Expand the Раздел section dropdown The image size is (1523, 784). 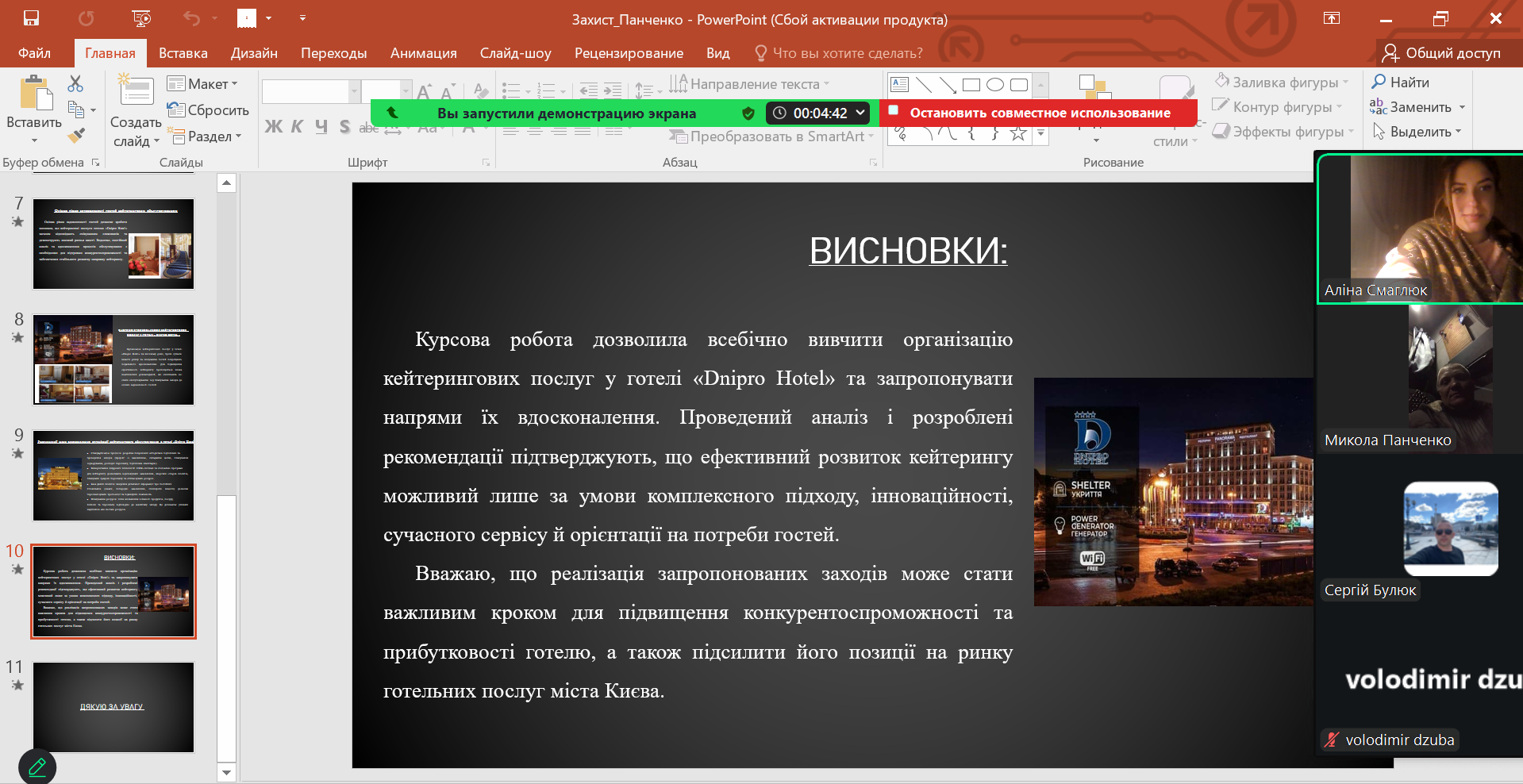click(204, 136)
